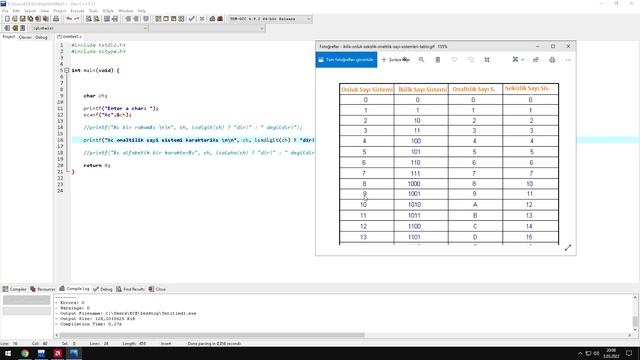
Task: Run Syntax Check using the checkmark icon
Action: (191, 19)
